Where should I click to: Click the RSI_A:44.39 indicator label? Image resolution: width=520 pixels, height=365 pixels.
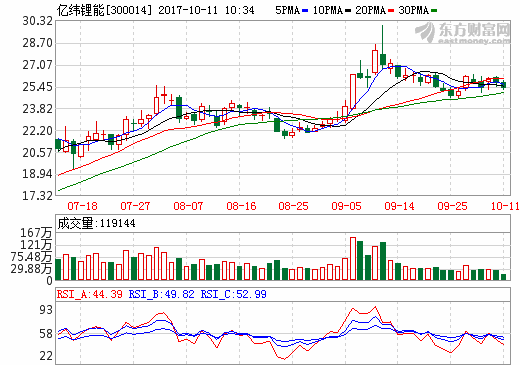89,294
